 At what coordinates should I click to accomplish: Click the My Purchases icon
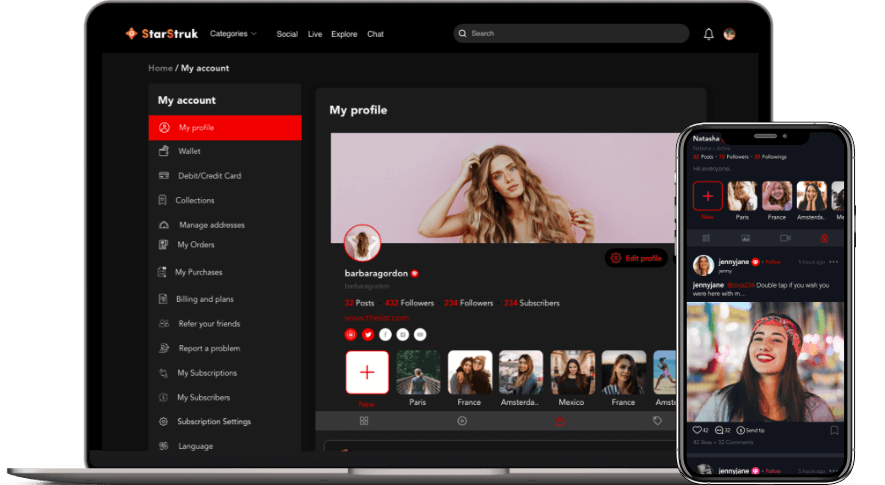pyautogui.click(x=162, y=272)
